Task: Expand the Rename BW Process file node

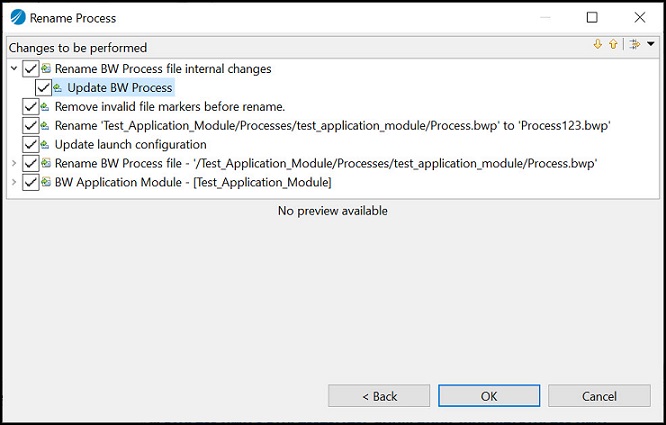Action: (14, 163)
